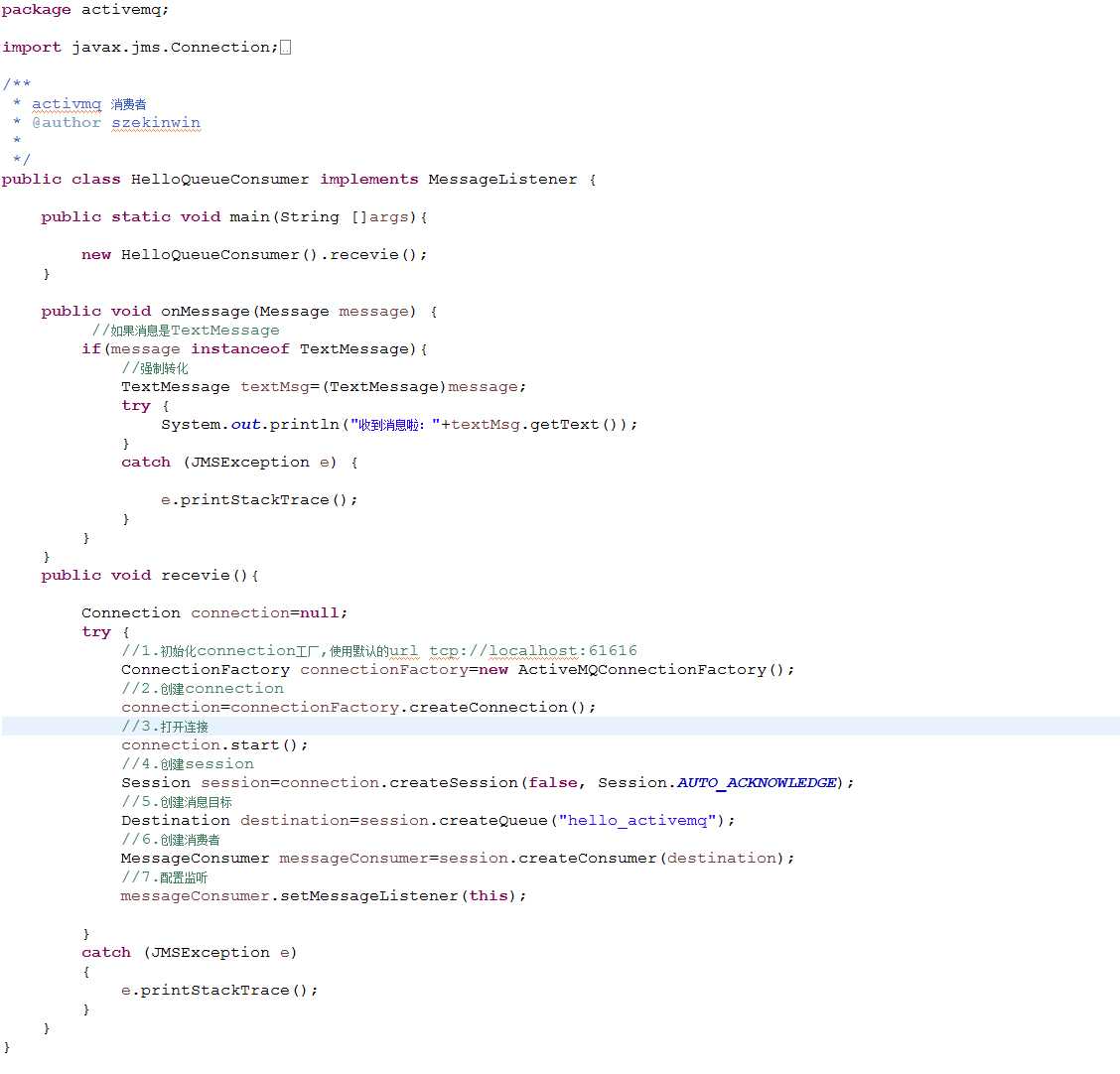Click 'instanceof' keyword in the if statement
The image size is (1120, 1074).
(x=240, y=349)
